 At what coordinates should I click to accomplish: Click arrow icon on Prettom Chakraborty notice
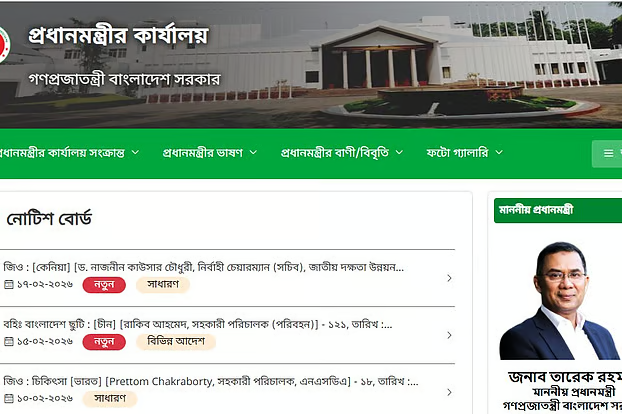pyautogui.click(x=449, y=392)
